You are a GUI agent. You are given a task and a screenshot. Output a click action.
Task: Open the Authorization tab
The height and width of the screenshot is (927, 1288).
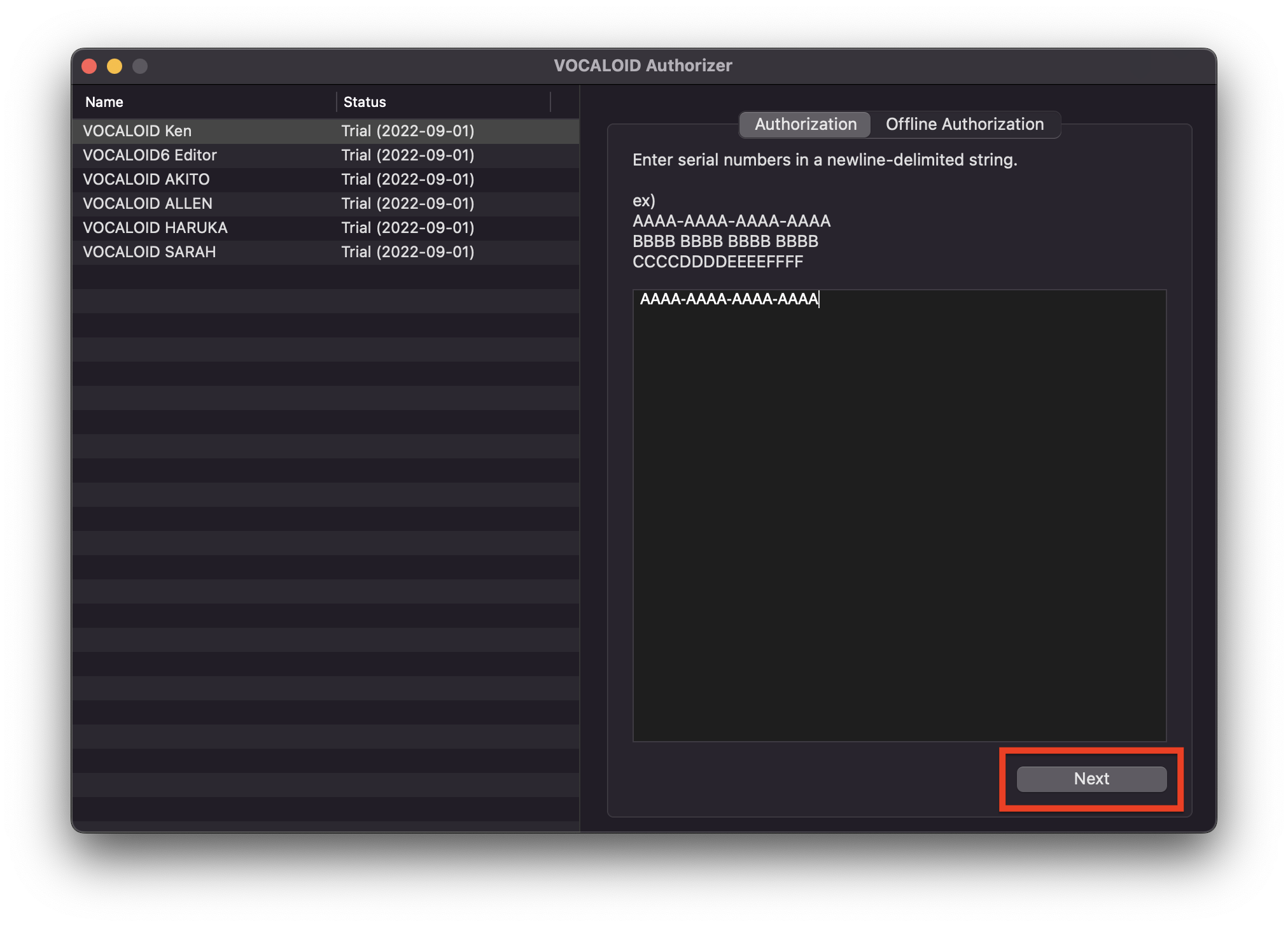(x=804, y=124)
